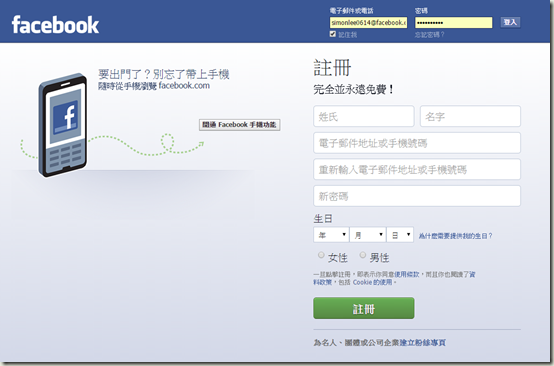The width and height of the screenshot is (554, 366).
Task: Focus the login password field in header
Action: click(453, 23)
